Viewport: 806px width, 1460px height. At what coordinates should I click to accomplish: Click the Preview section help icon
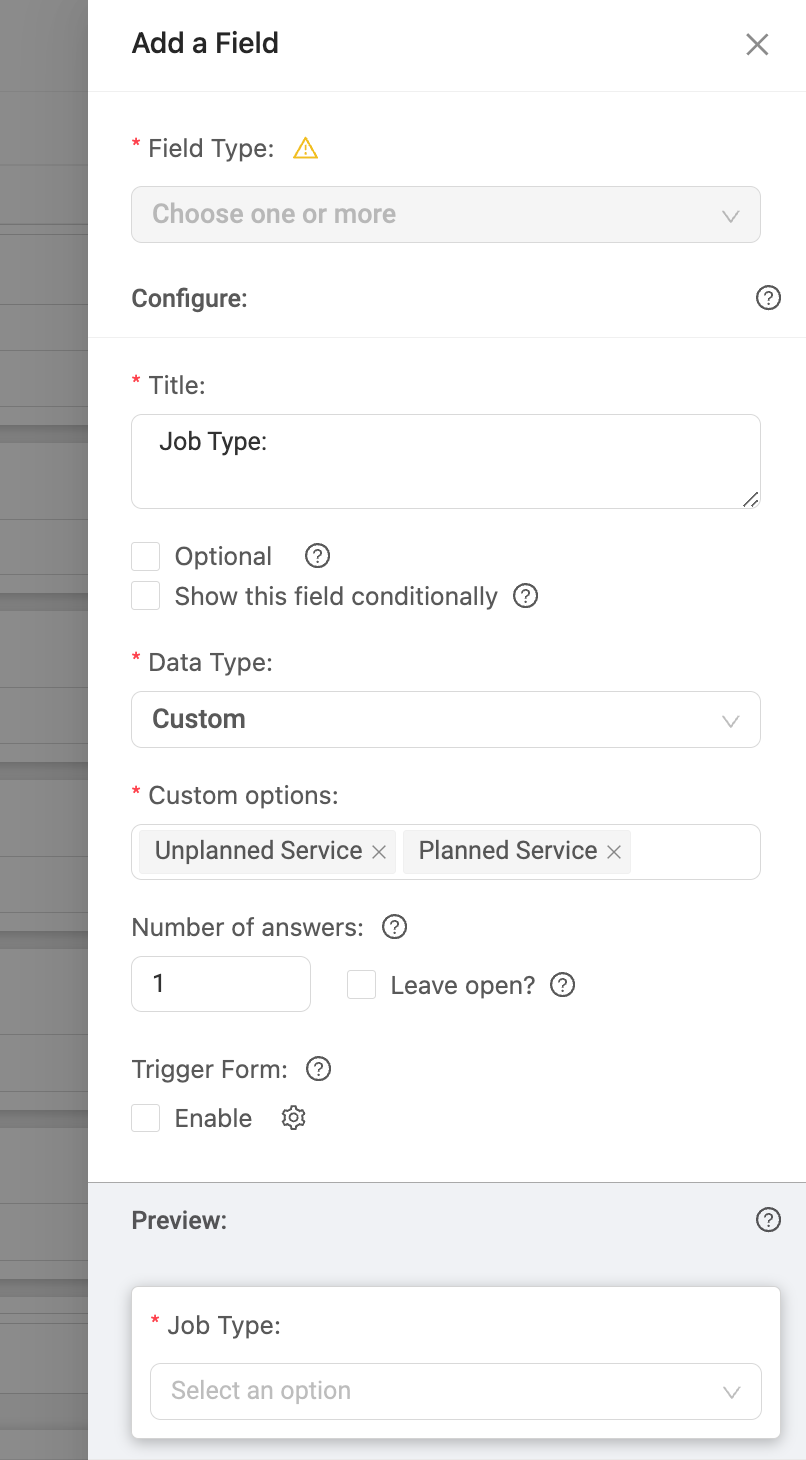[768, 1220]
